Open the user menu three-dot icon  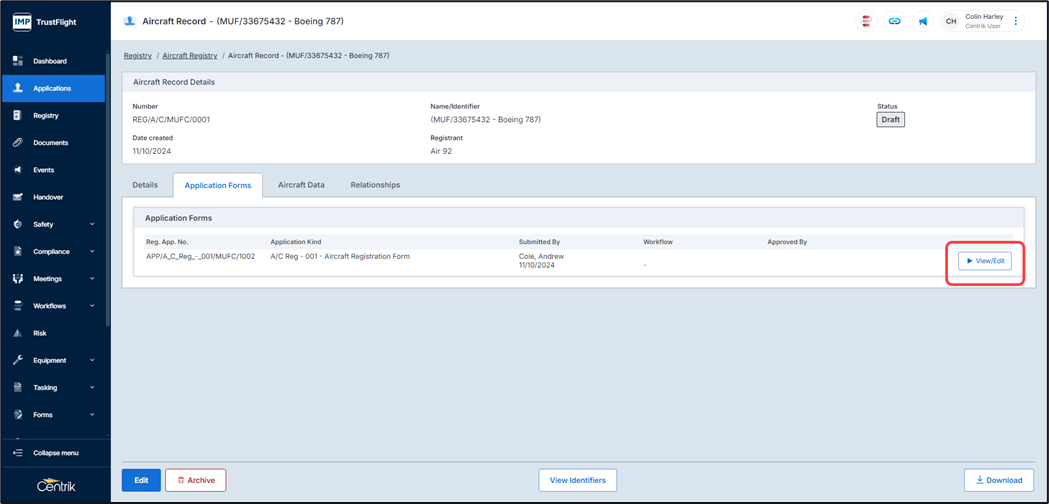[1016, 21]
